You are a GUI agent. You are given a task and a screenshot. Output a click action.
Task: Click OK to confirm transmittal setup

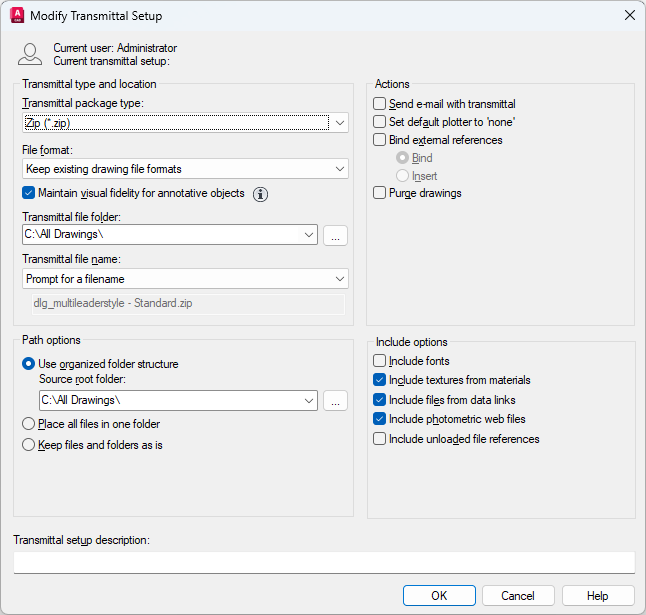[439, 596]
